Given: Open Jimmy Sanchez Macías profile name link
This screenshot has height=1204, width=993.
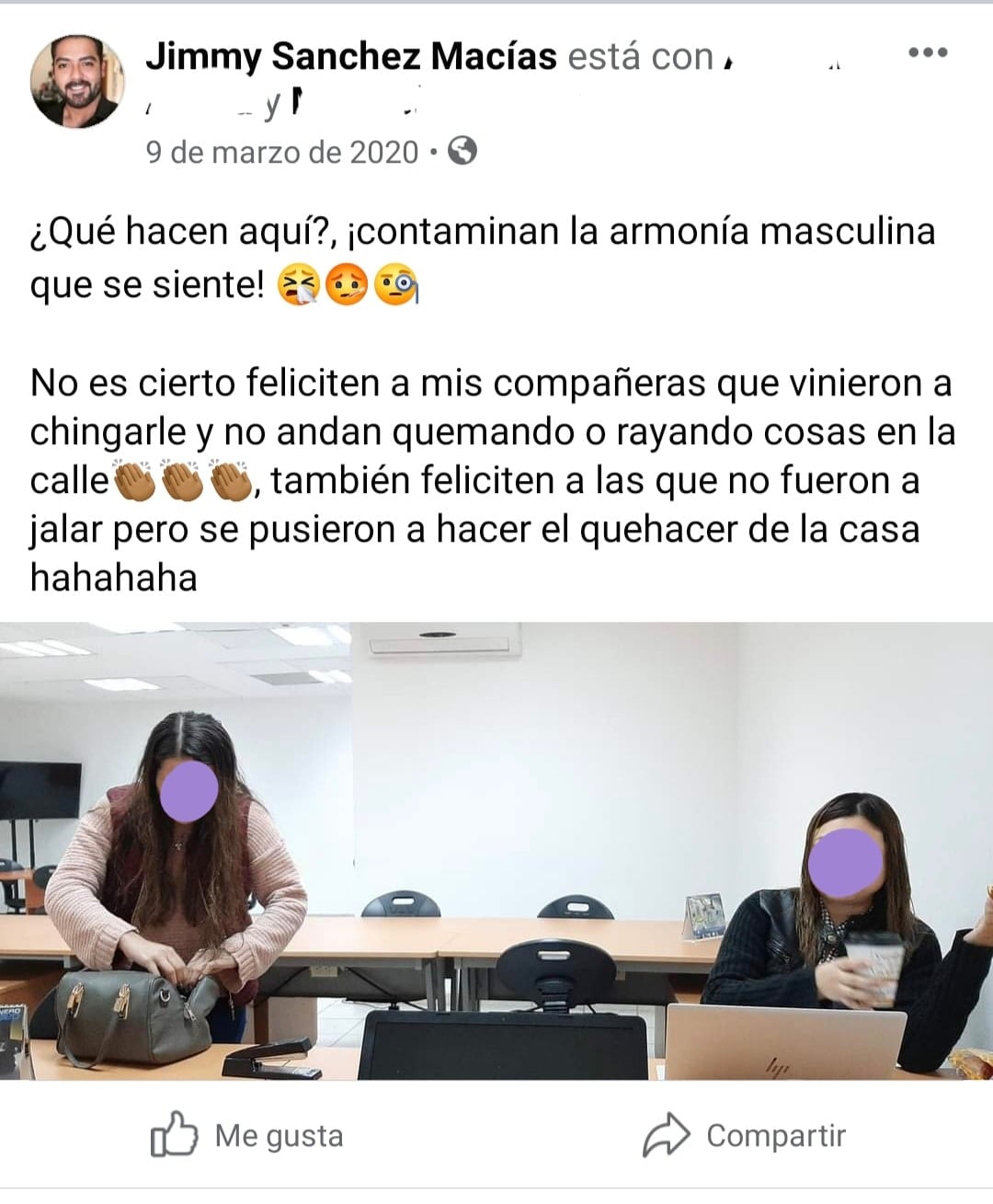Looking at the screenshot, I should click(x=351, y=56).
